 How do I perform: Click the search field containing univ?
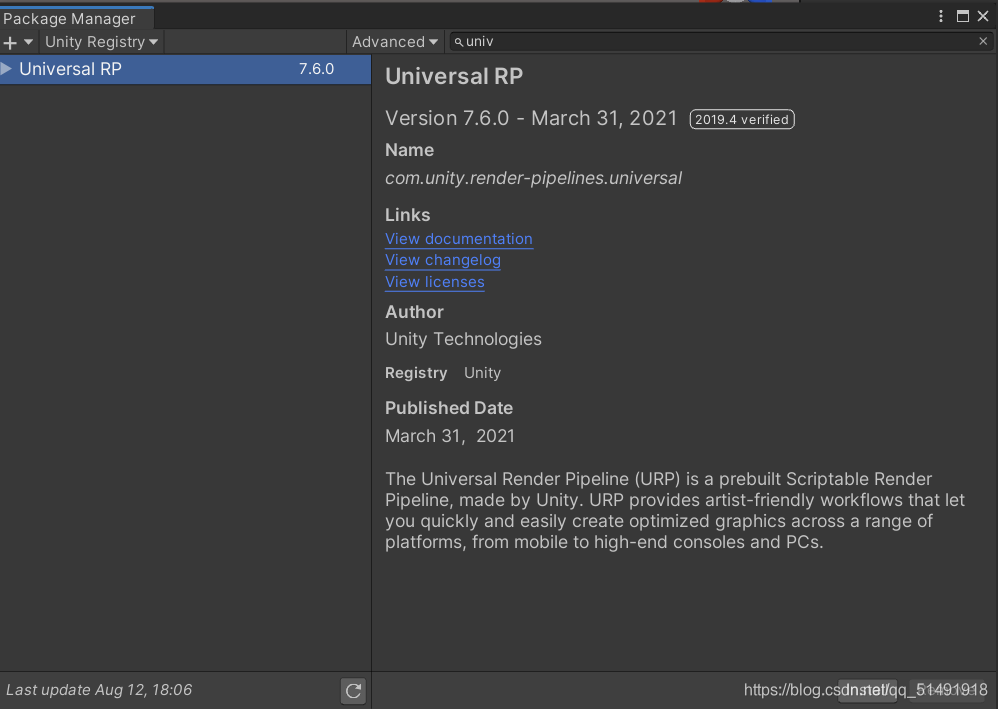click(x=719, y=41)
